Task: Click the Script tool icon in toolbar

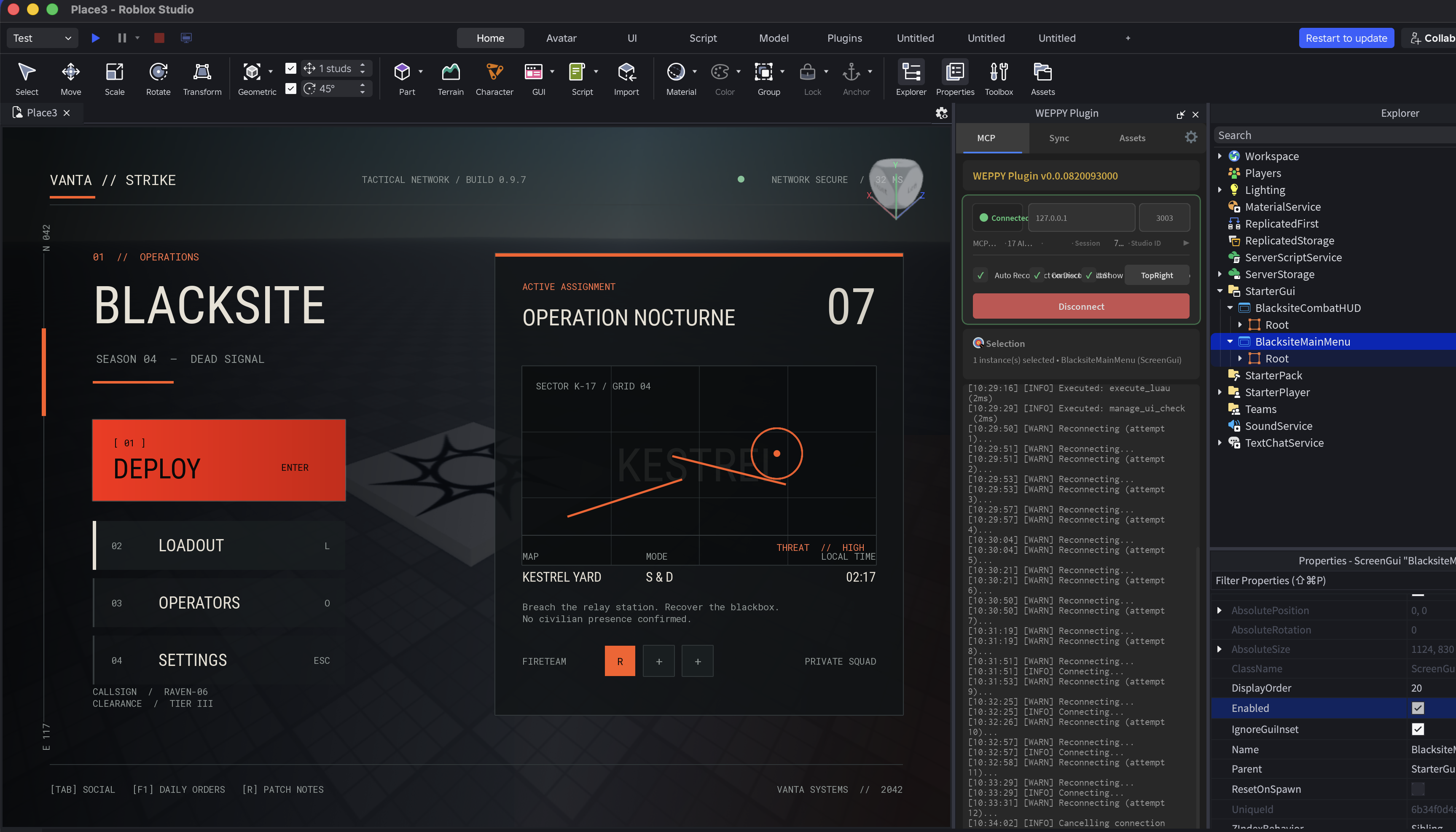Action: click(x=577, y=72)
